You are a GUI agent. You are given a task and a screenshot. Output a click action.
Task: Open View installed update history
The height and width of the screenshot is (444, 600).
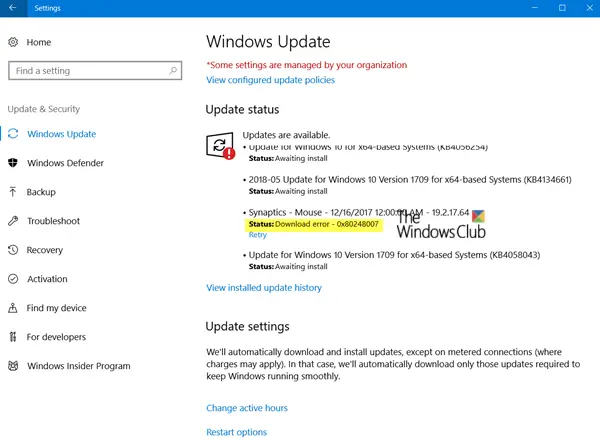264,288
